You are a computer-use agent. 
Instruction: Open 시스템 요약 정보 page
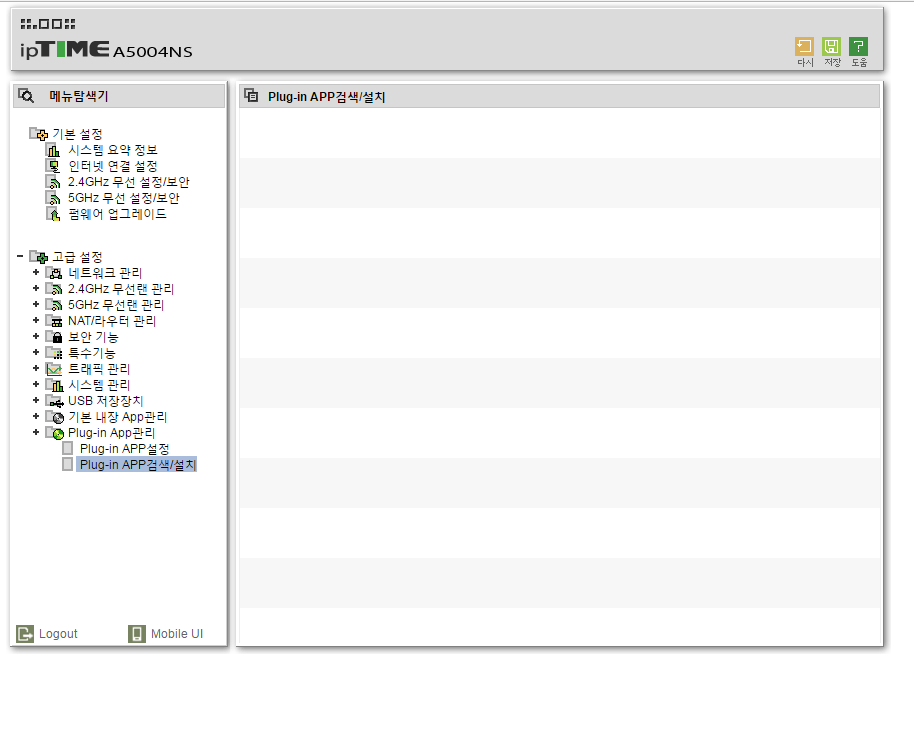[x=113, y=150]
